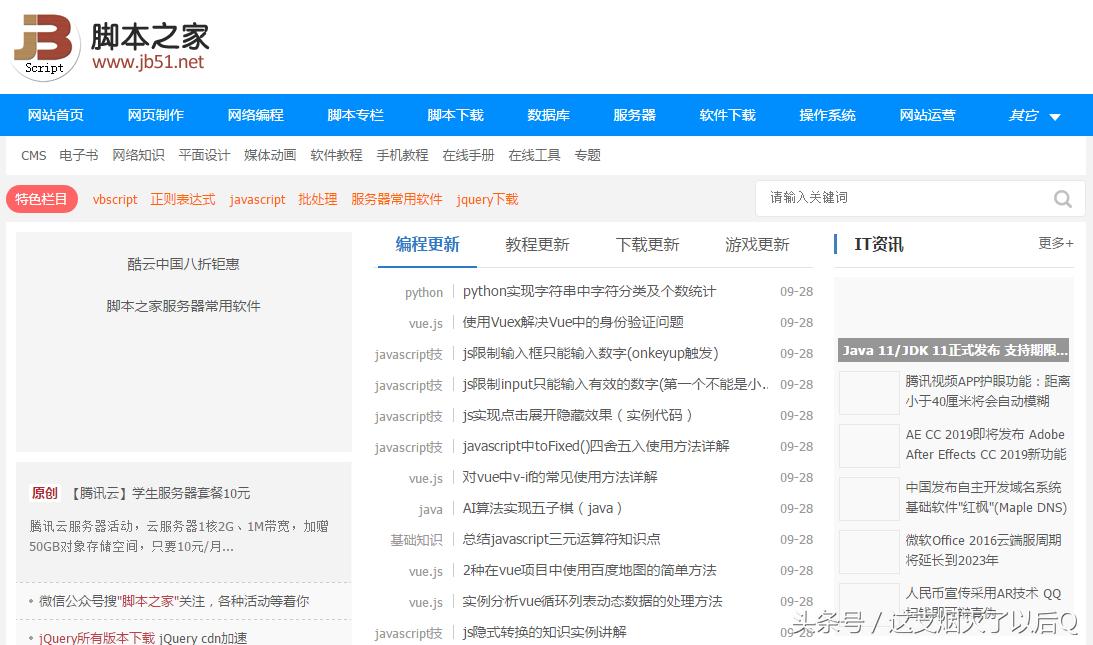Viewport: 1093px width, 645px height.
Task: Click the search magnifier icon
Action: coord(1062,199)
